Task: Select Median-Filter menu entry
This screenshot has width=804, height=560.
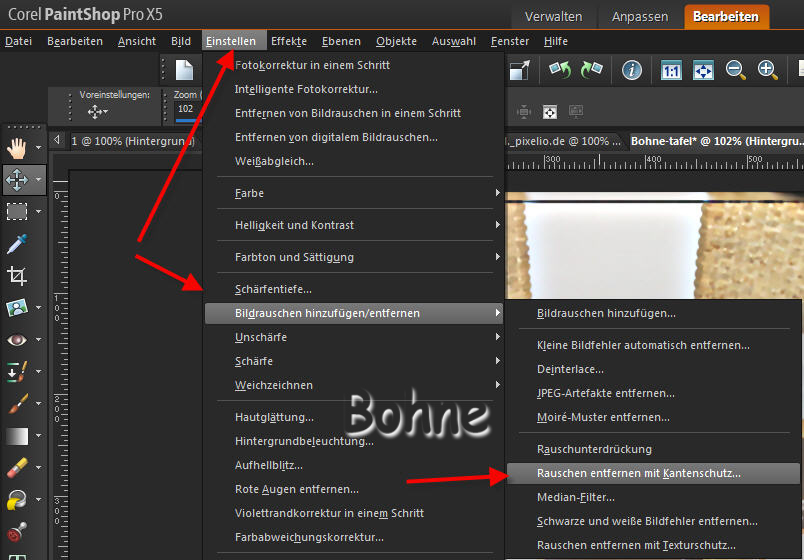Action: pos(576,497)
